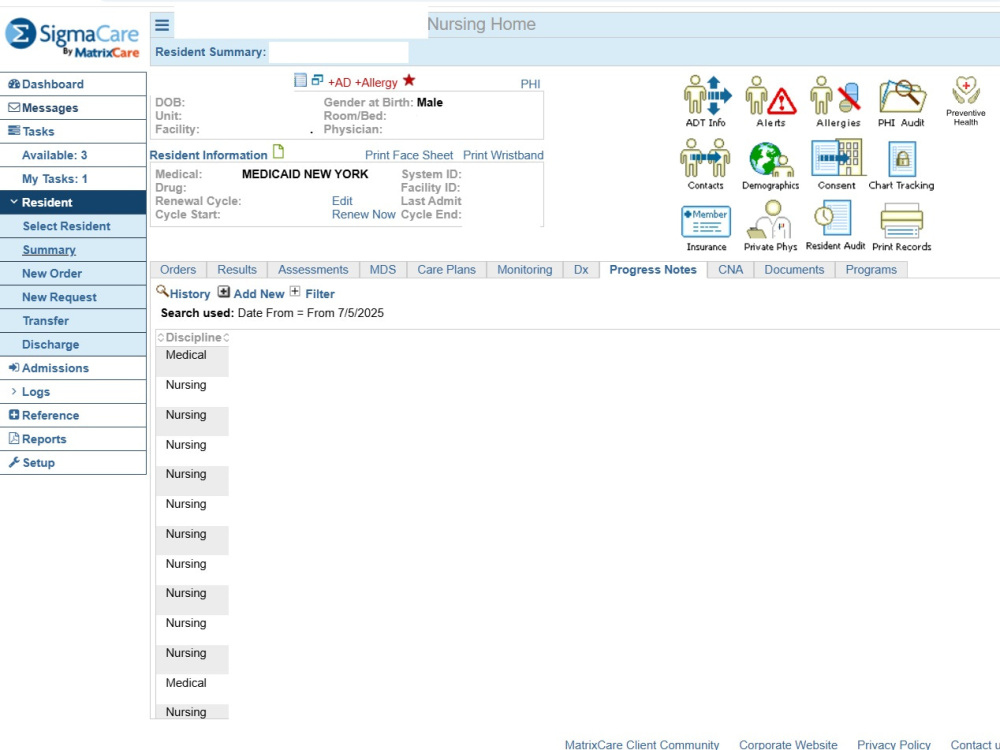Expand the Logs sidebar section
Viewport: 1000px width, 750px height.
(x=14, y=392)
